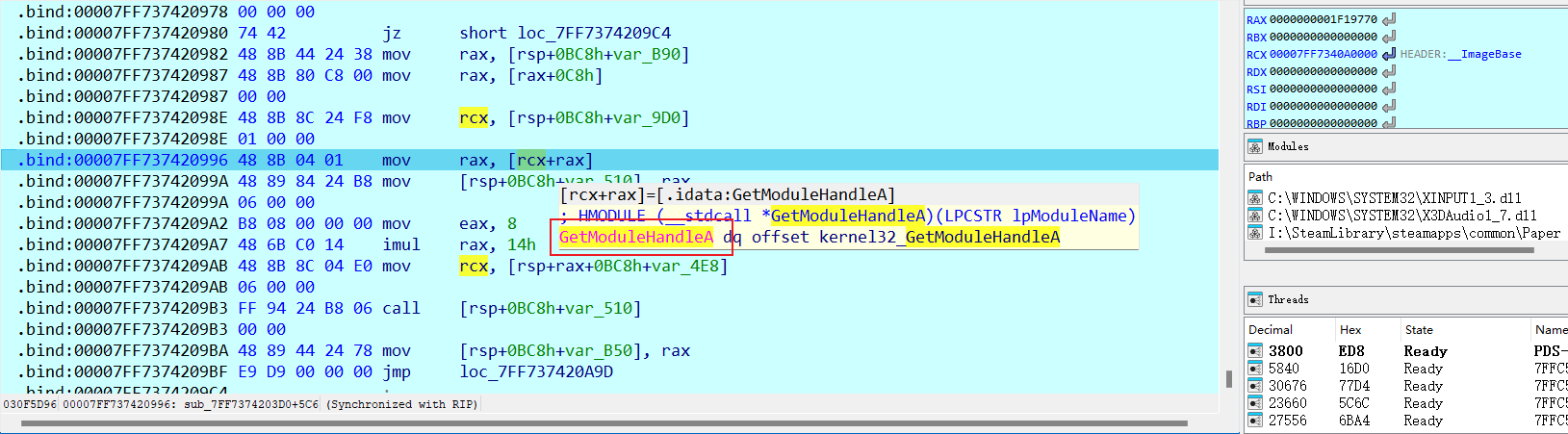Click the Threads panel icon
Image resolution: width=1568 pixels, height=434 pixels.
click(1255, 299)
